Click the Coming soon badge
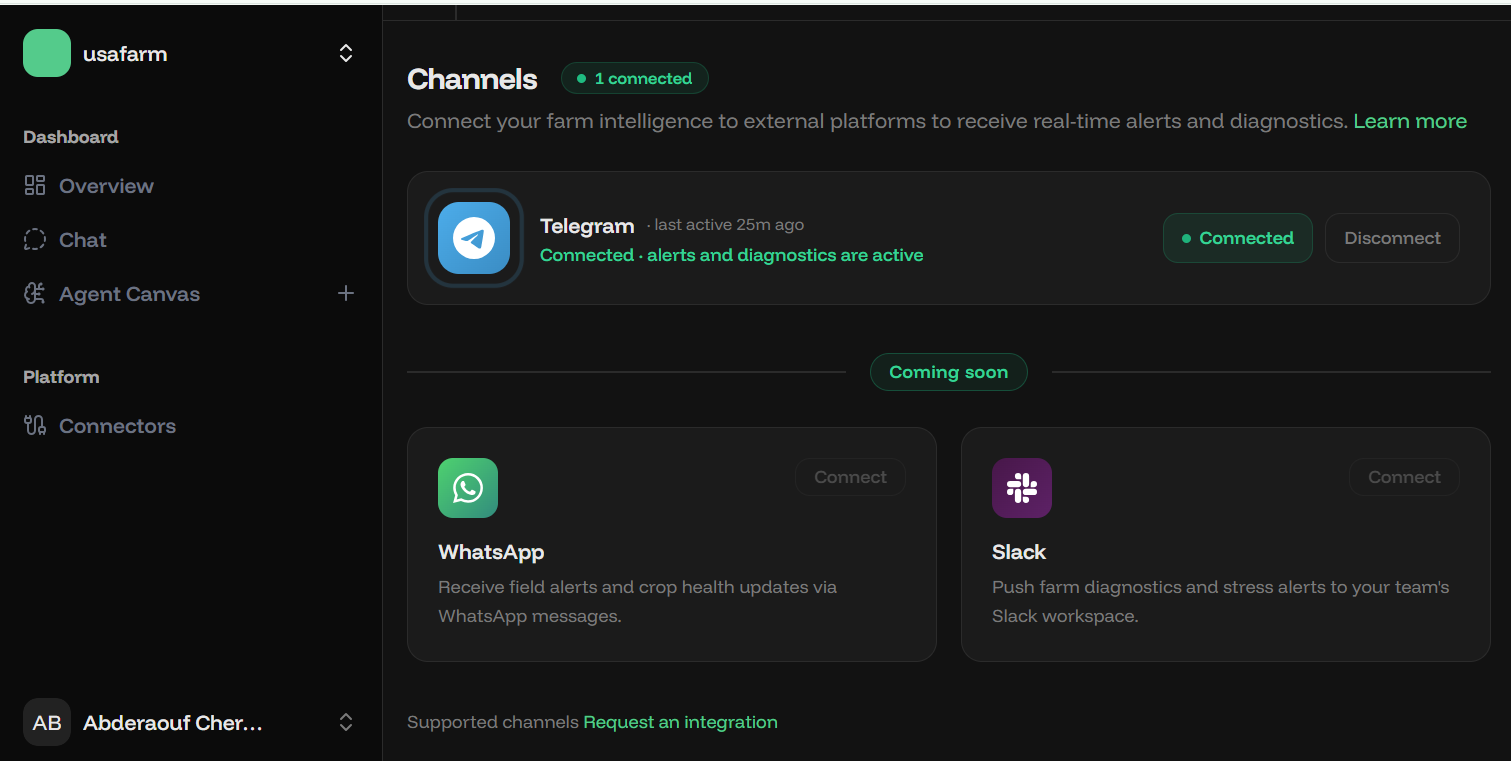The height and width of the screenshot is (761, 1511). [x=949, y=372]
